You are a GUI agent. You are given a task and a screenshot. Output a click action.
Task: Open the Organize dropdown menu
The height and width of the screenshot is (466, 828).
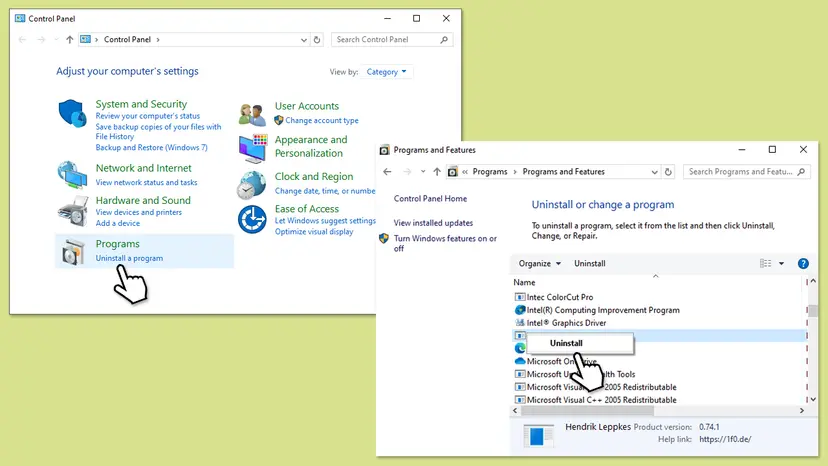click(539, 264)
